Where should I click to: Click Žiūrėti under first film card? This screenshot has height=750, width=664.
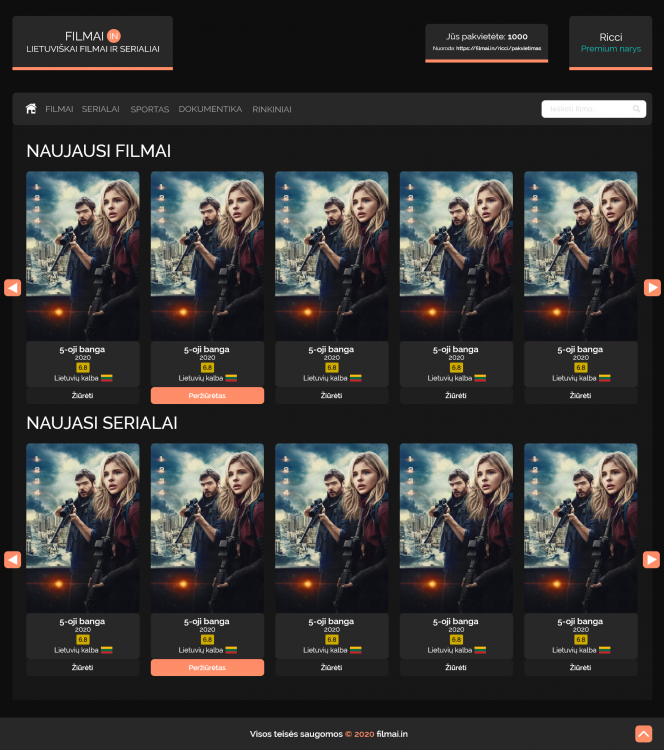pyautogui.click(x=83, y=396)
